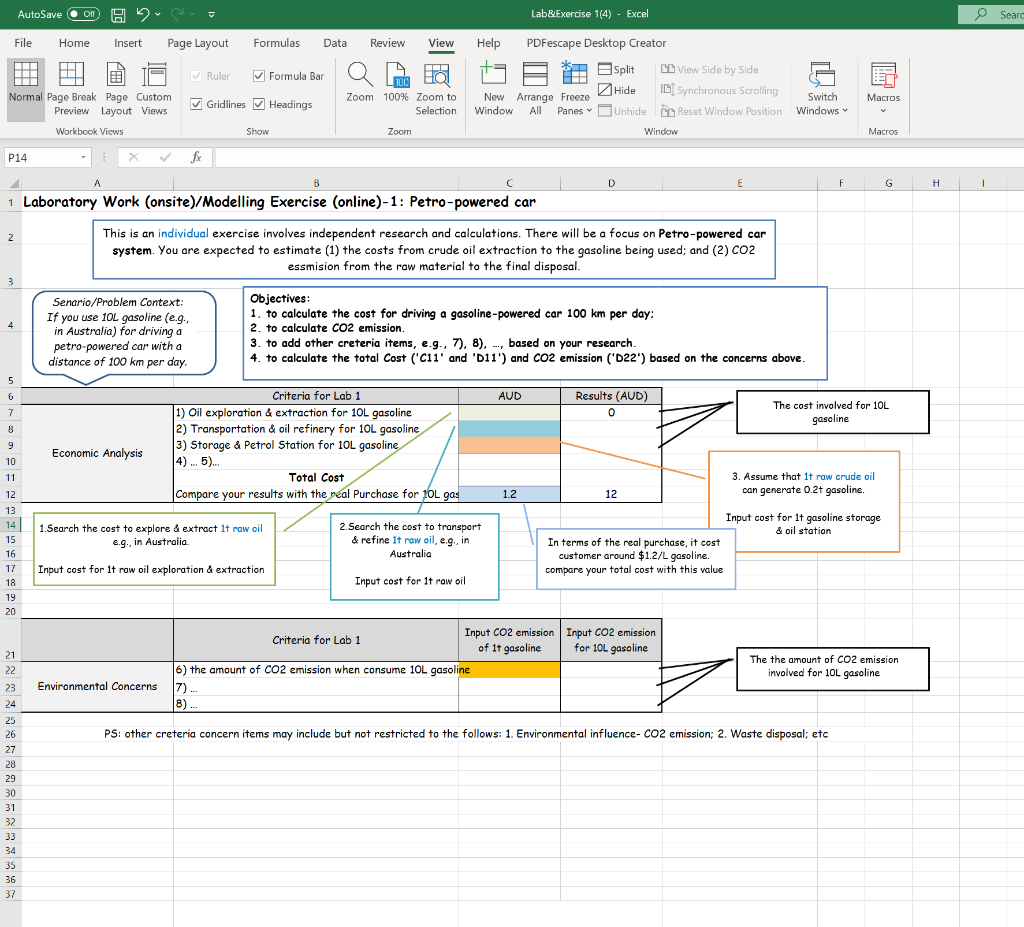Open a New Window
The height and width of the screenshot is (927, 1024).
[493, 87]
